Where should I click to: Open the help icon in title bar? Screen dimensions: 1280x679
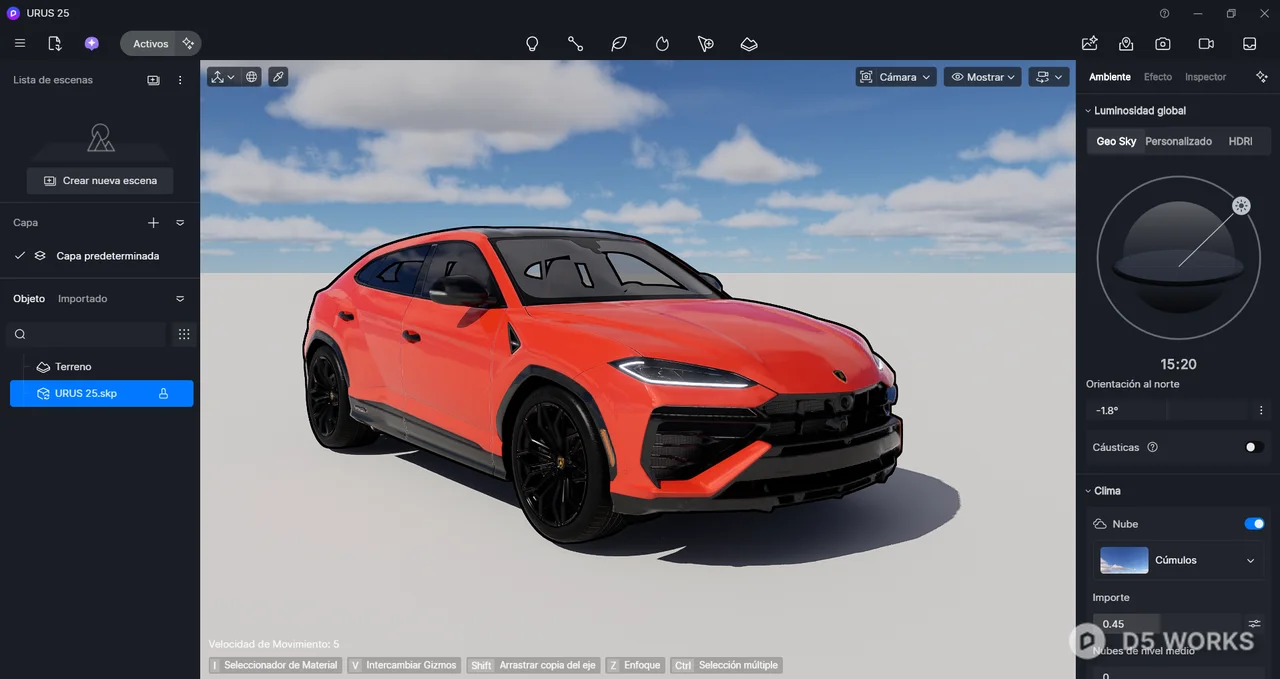[x=1165, y=14]
